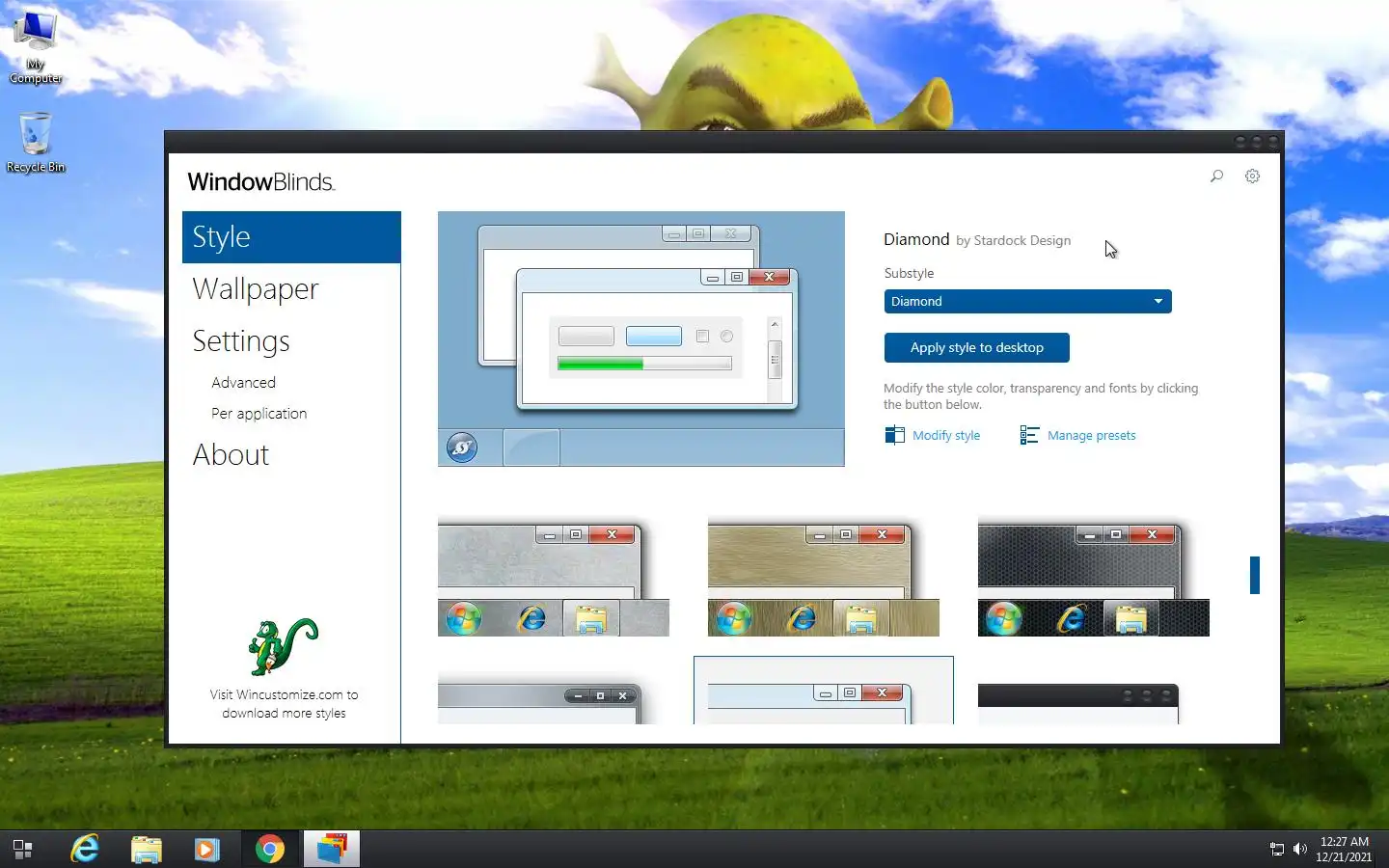The image size is (1389, 868).
Task: Click the Wincustomize gecko mascot icon
Action: click(284, 646)
